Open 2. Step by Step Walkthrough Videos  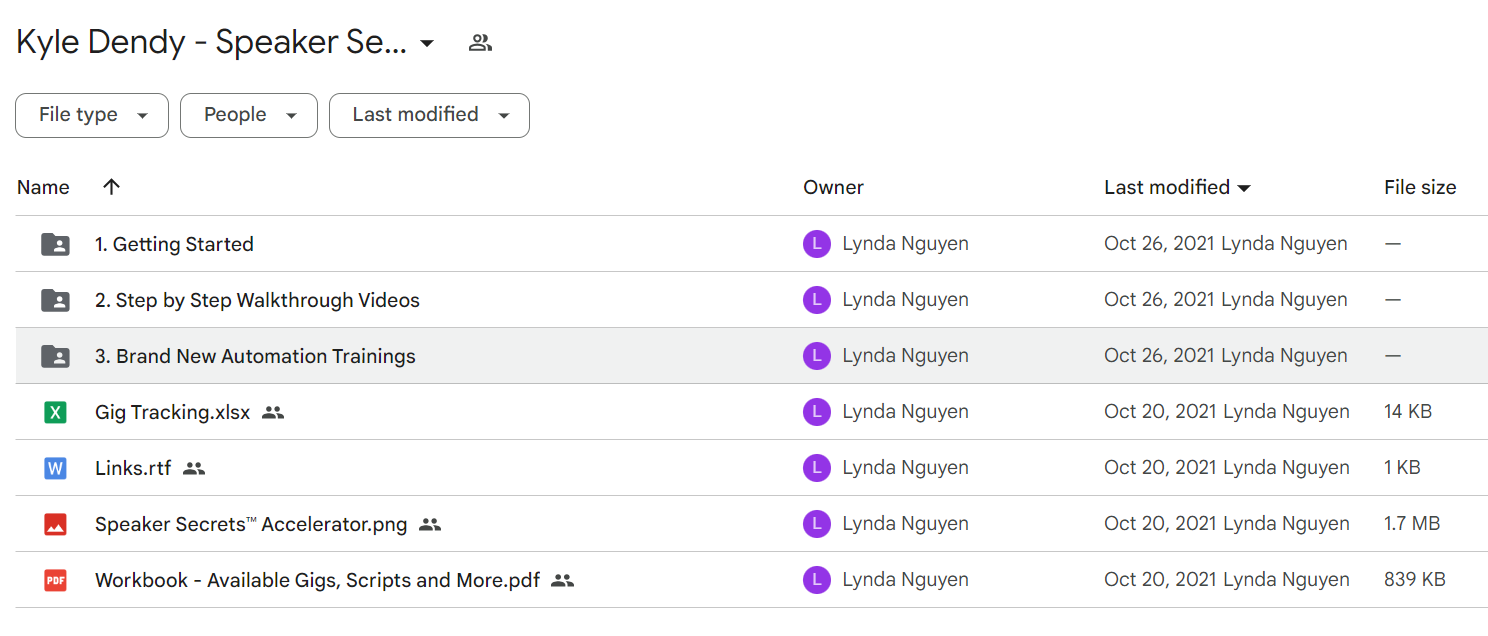(257, 300)
